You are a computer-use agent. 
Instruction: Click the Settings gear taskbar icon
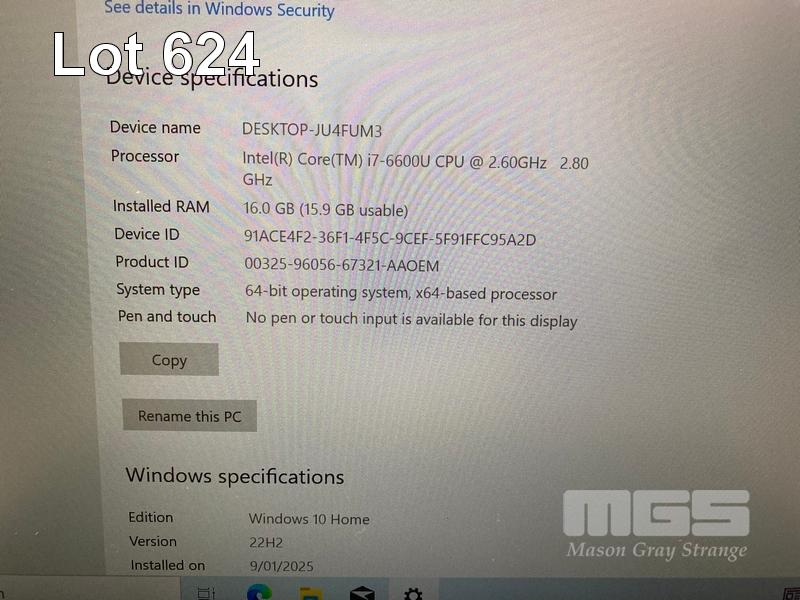(413, 594)
